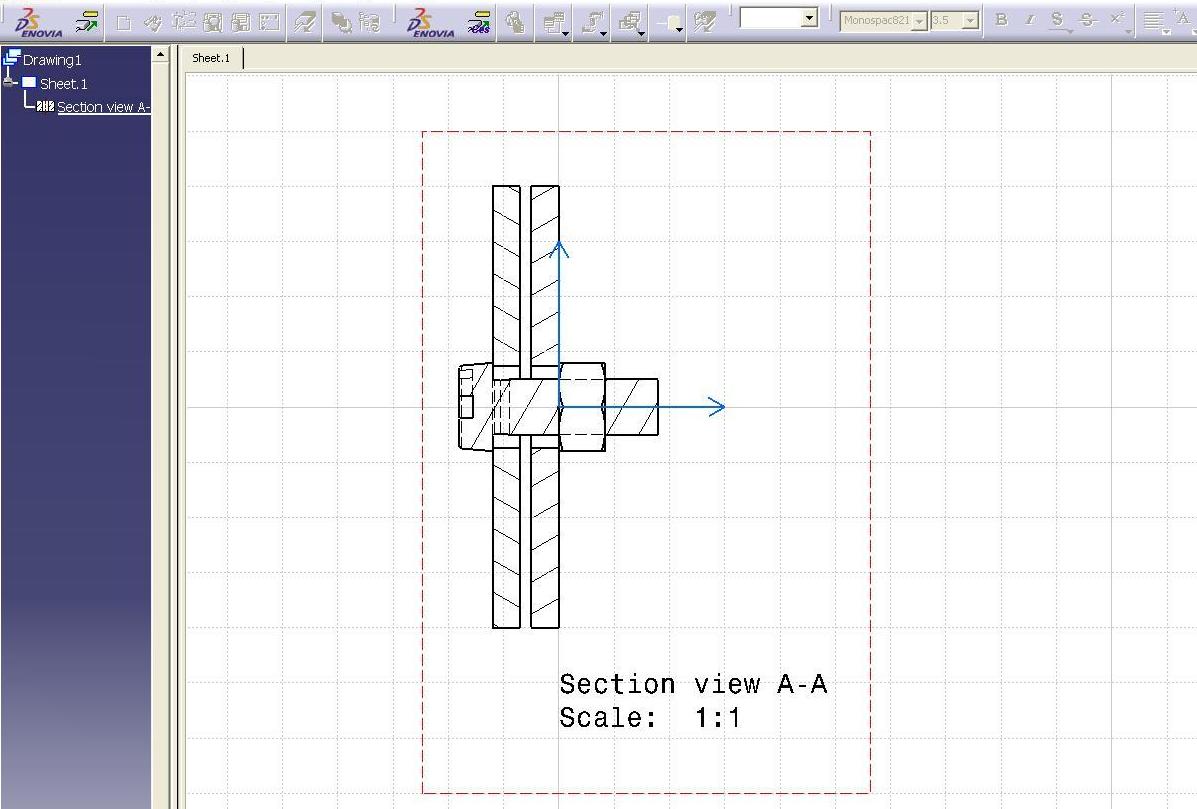1197x809 pixels.
Task: Select the 'Section view A-A' caption text
Action: 693,684
